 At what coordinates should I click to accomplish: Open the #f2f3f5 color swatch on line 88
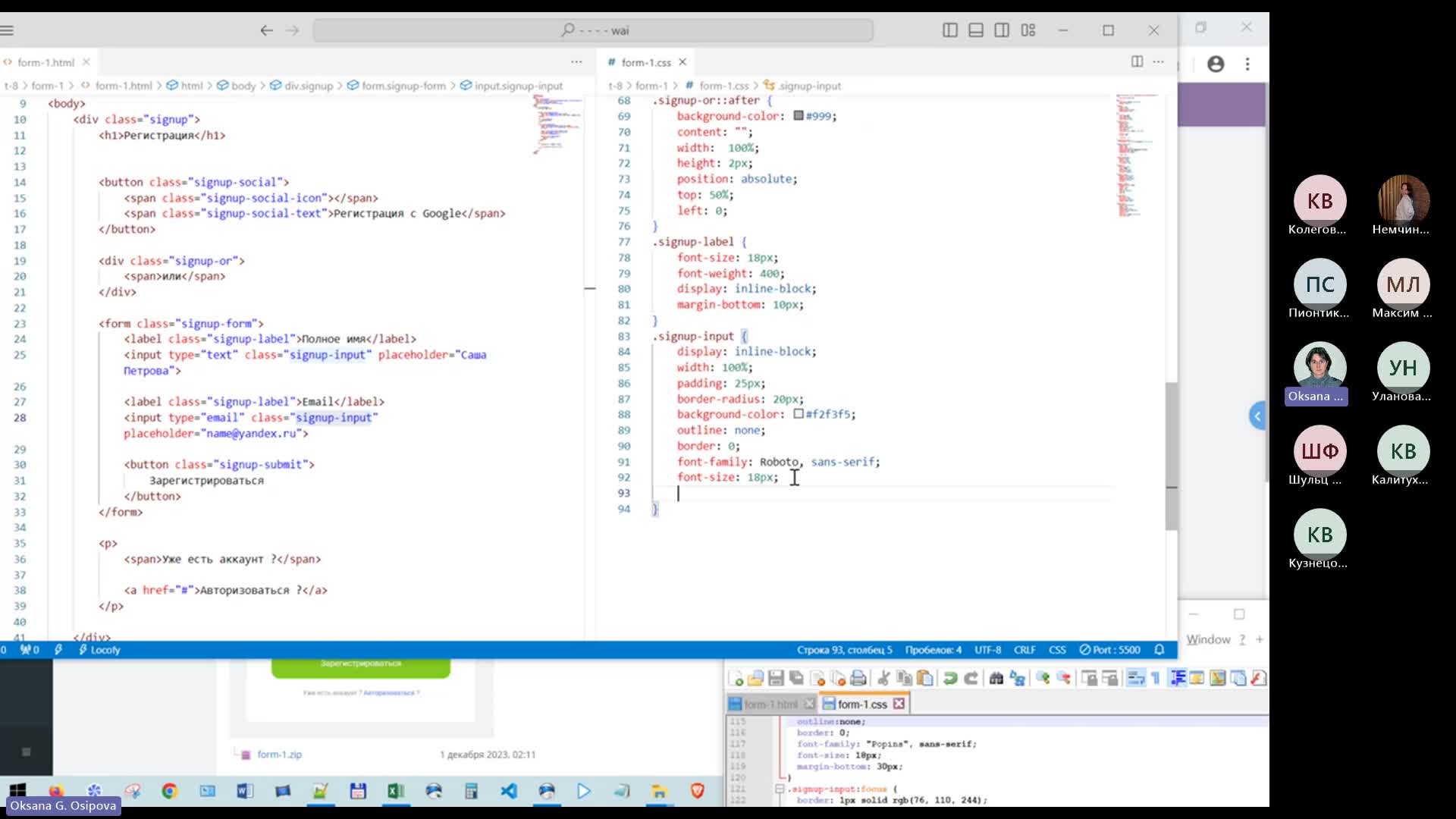point(799,414)
